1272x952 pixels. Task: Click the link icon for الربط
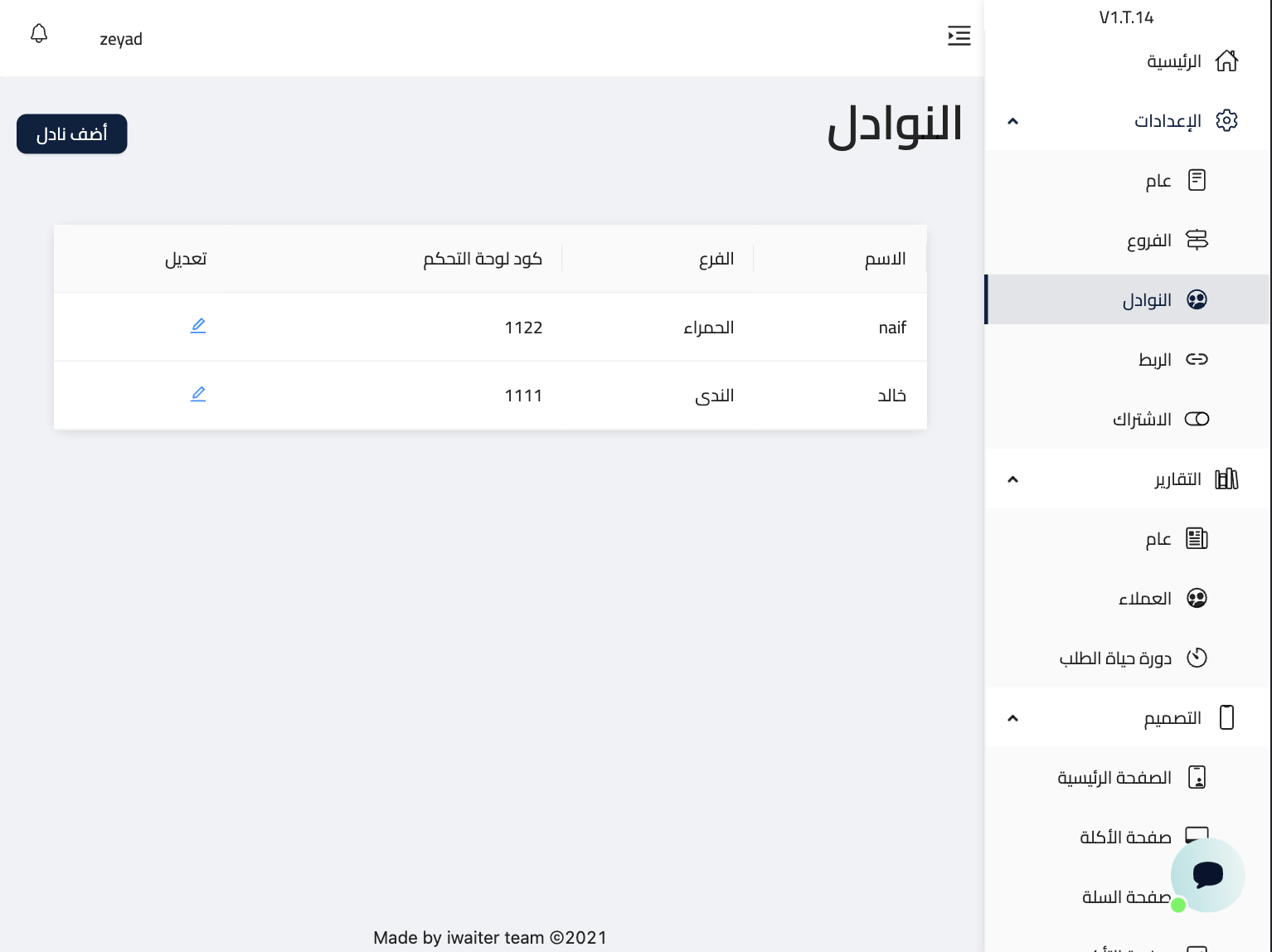point(1197,359)
